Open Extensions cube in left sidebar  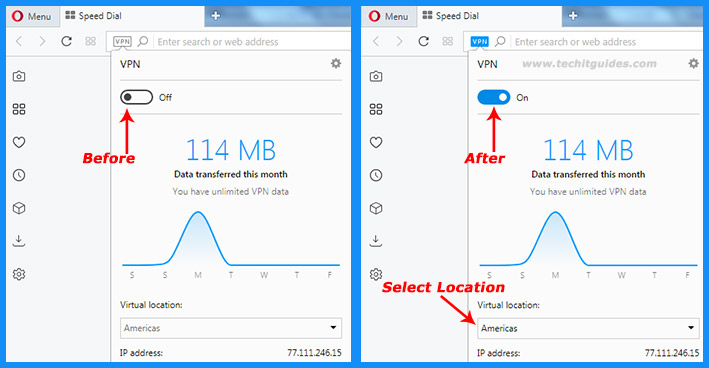pyautogui.click(x=19, y=208)
